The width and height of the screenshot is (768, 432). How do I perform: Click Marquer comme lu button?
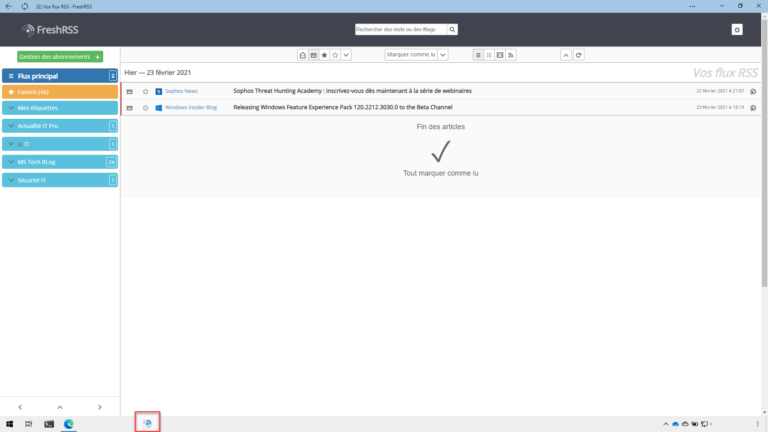point(411,55)
